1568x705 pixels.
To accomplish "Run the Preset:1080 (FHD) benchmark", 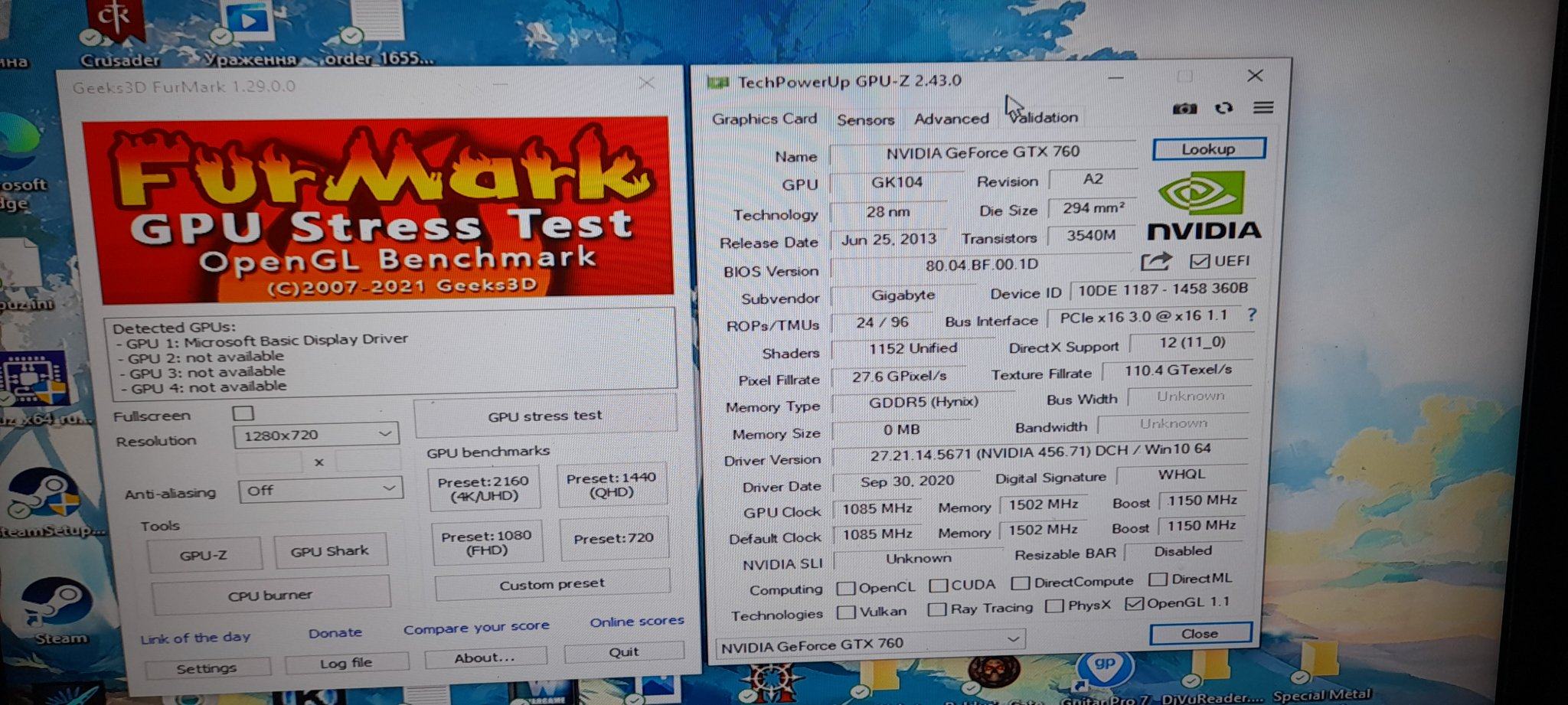I will tap(487, 543).
